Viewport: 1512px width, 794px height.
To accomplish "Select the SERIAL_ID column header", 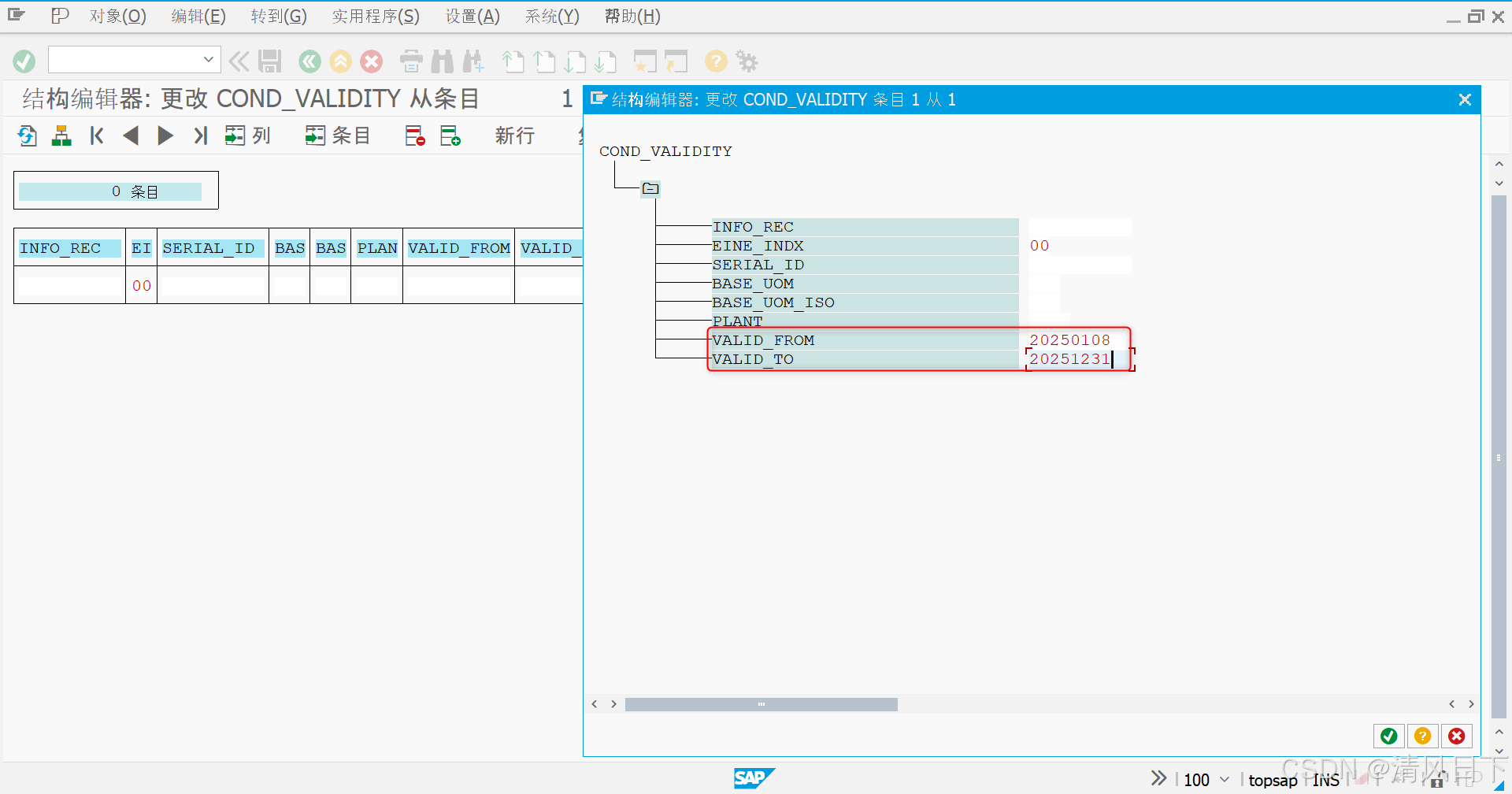I will (213, 248).
